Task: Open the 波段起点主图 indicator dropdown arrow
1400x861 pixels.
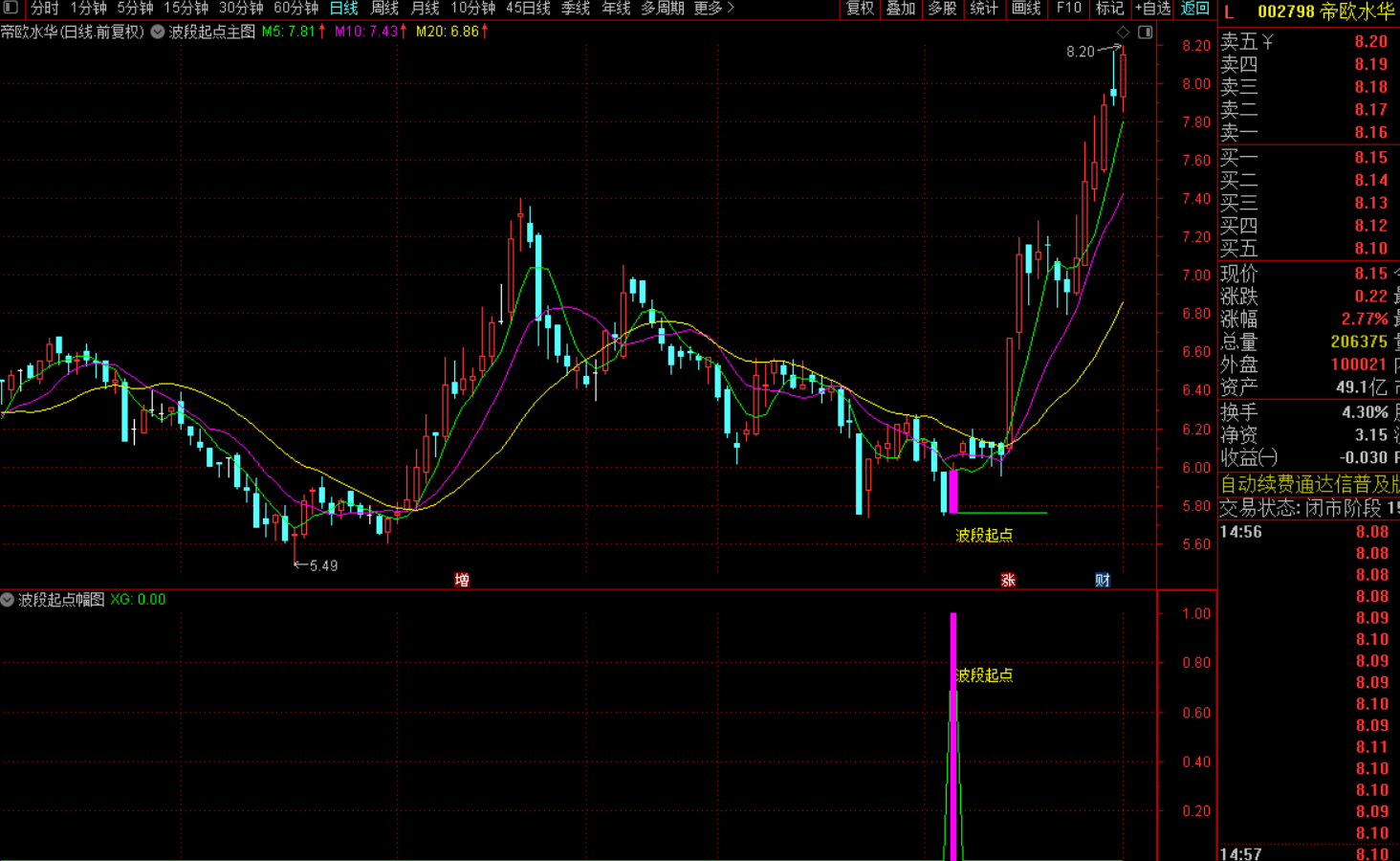Action: (158, 32)
